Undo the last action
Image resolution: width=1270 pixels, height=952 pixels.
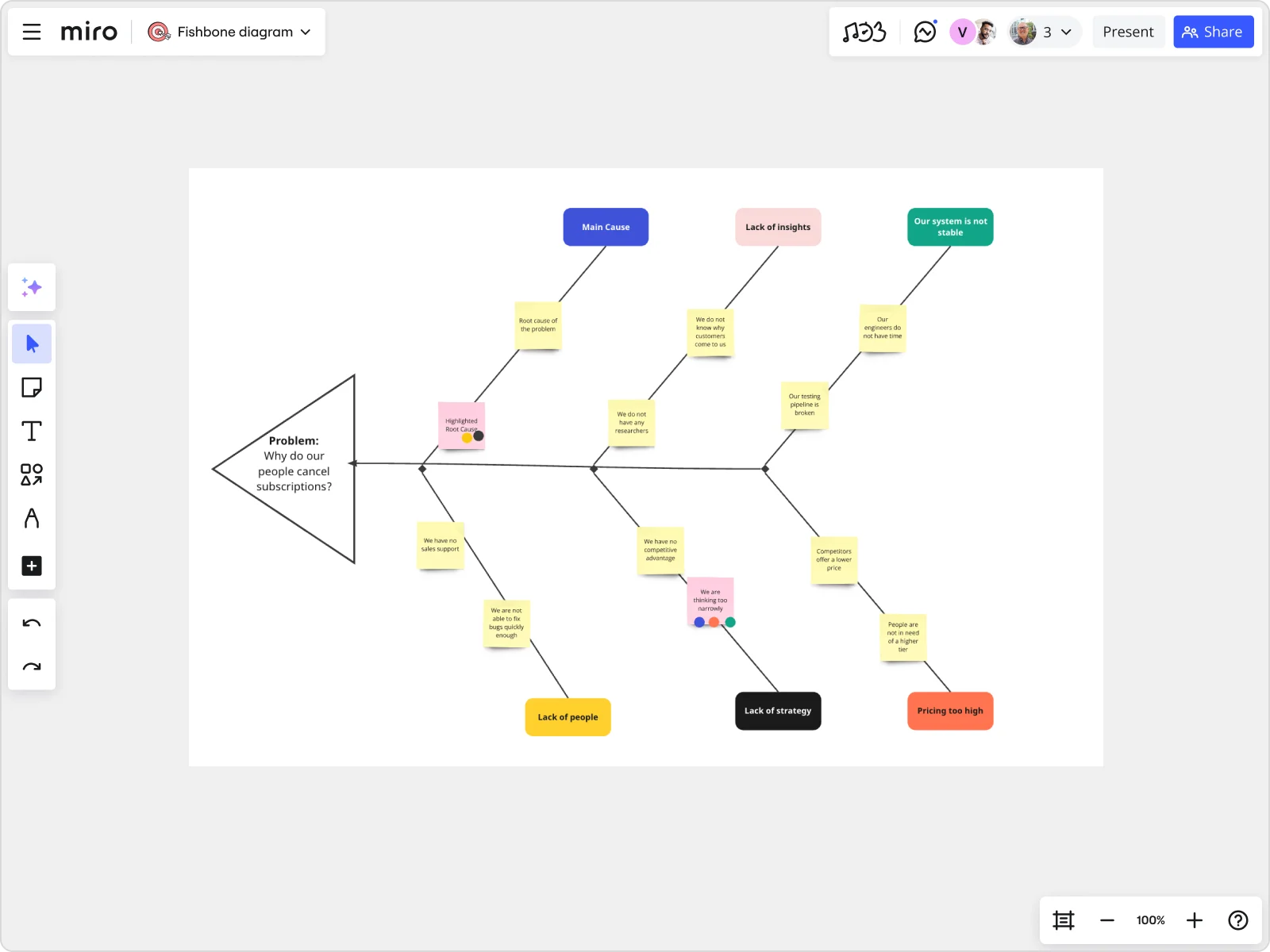click(32, 624)
